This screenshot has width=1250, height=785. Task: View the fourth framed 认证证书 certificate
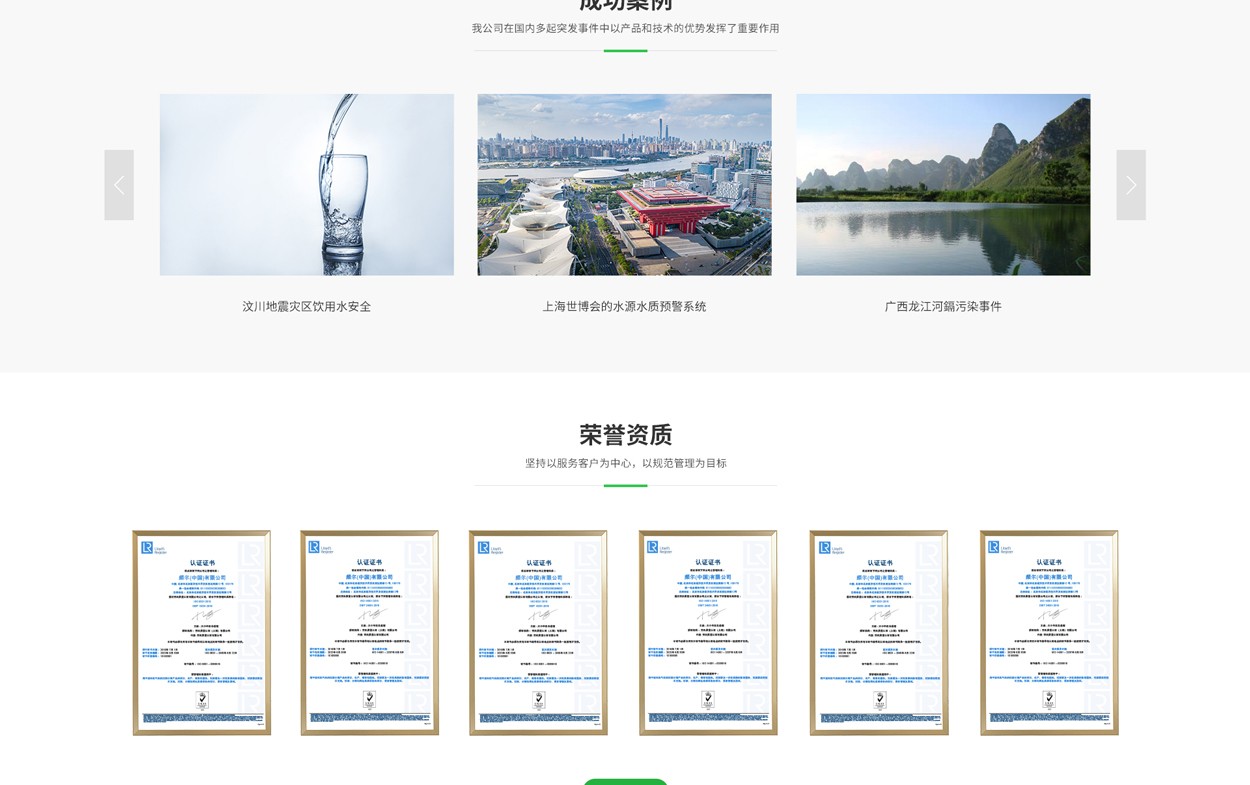click(x=708, y=632)
